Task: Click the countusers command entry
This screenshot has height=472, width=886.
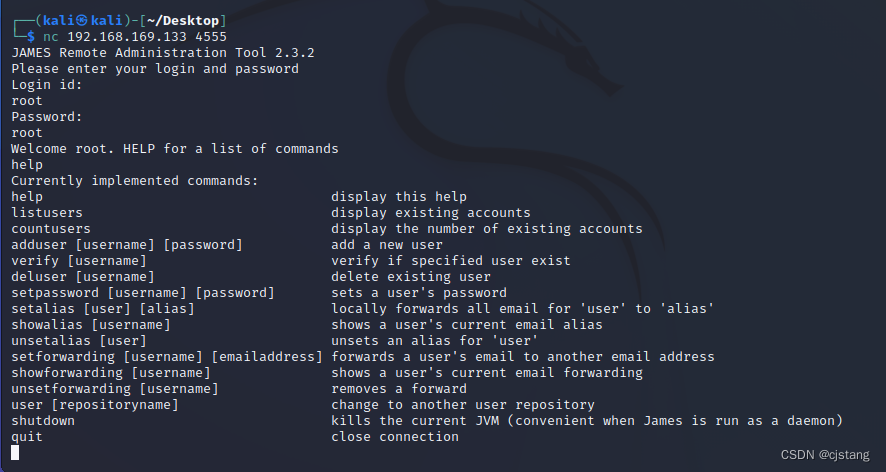Action: tap(51, 228)
